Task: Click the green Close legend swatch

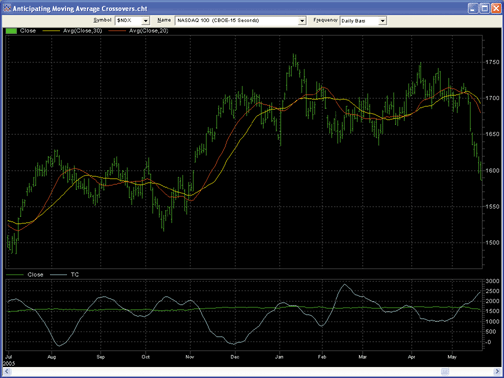Action: click(x=11, y=31)
